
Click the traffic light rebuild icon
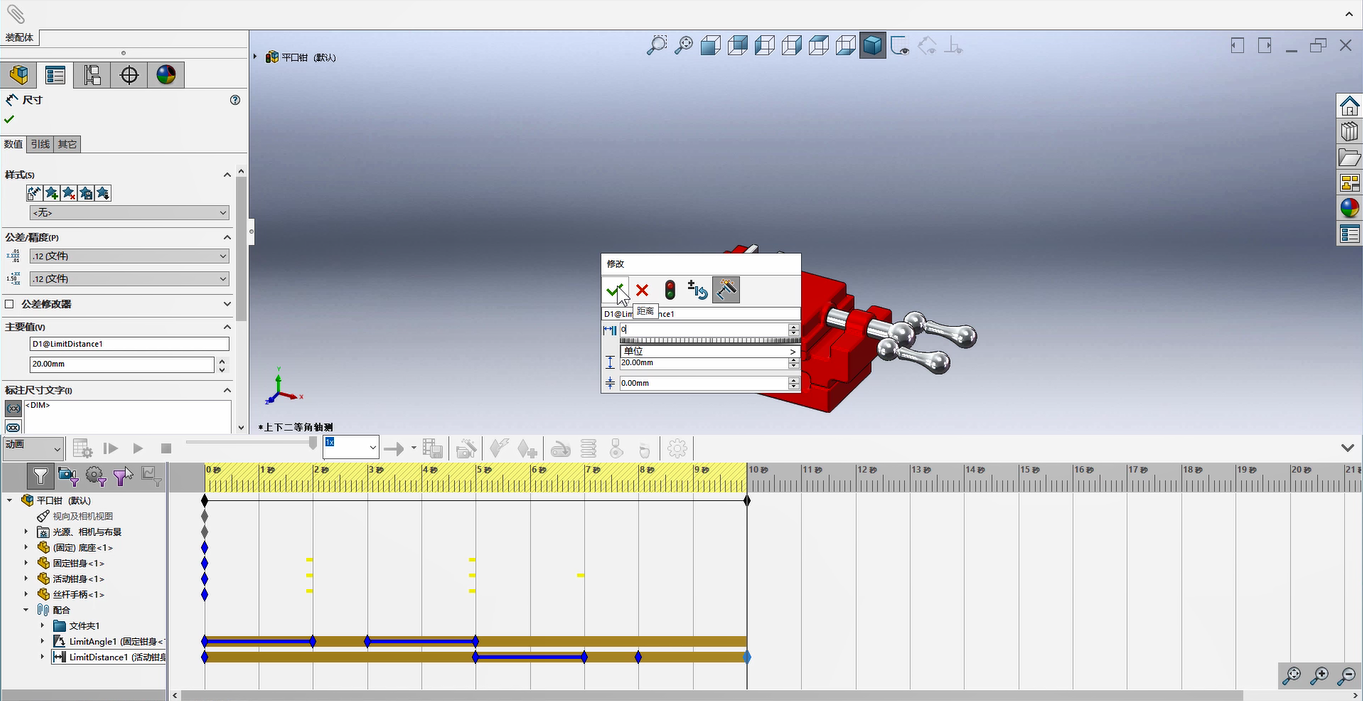point(670,290)
